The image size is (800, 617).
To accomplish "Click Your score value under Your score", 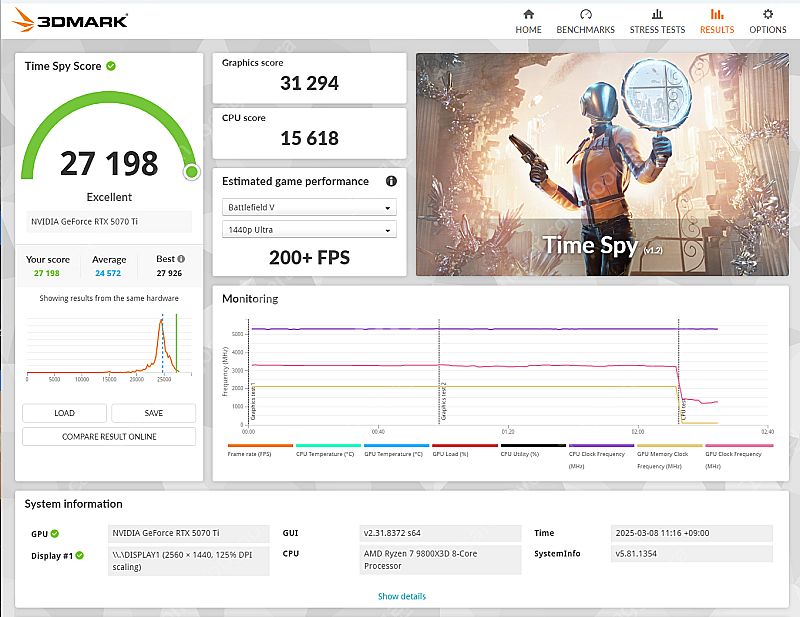I will (46, 273).
